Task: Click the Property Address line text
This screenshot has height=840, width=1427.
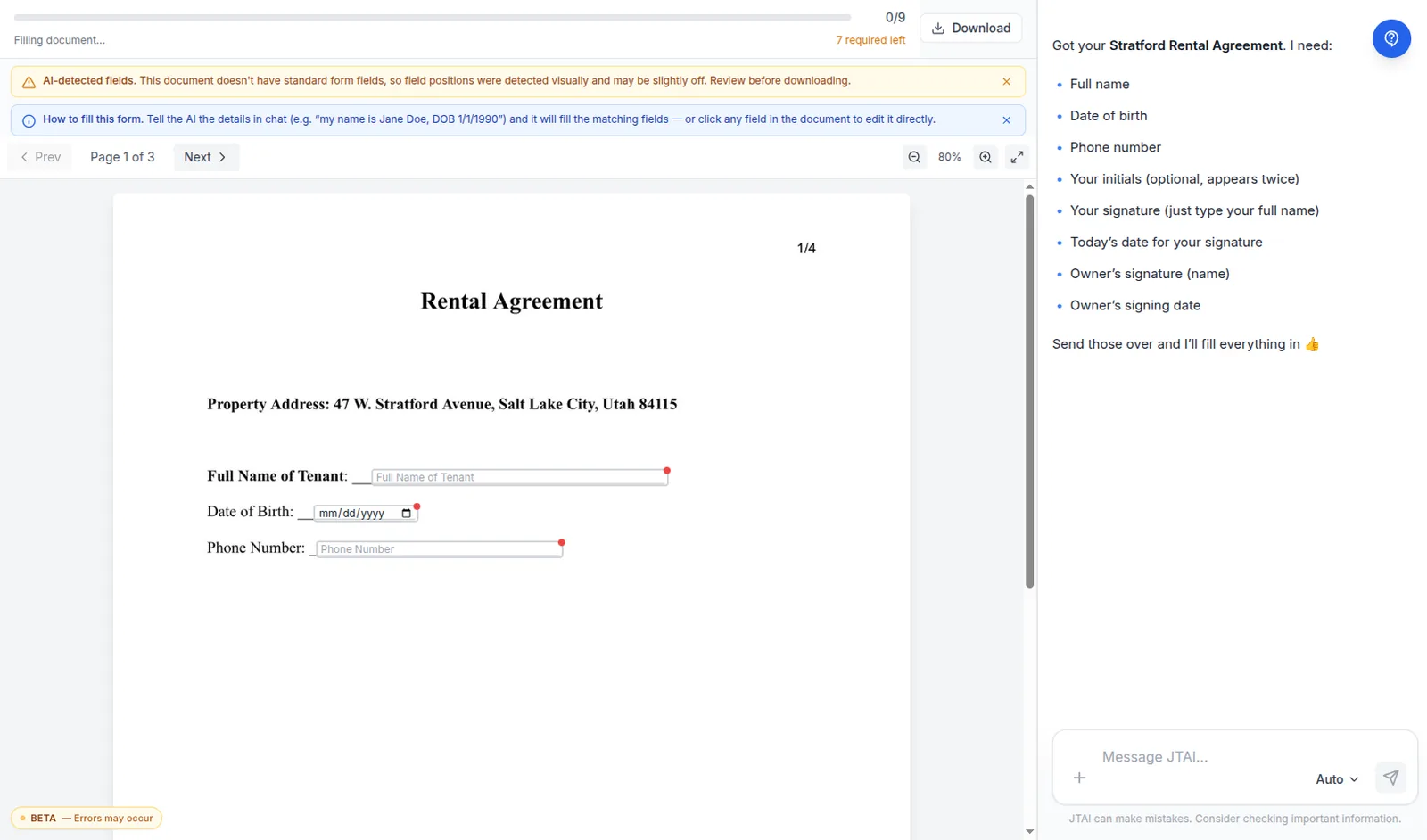Action: click(442, 404)
